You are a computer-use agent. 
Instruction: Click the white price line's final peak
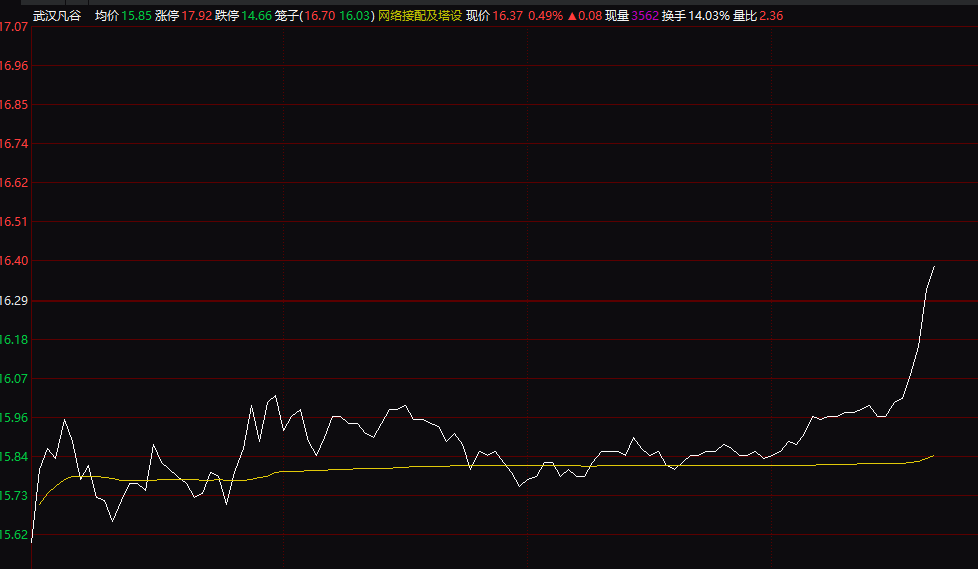tap(934, 266)
